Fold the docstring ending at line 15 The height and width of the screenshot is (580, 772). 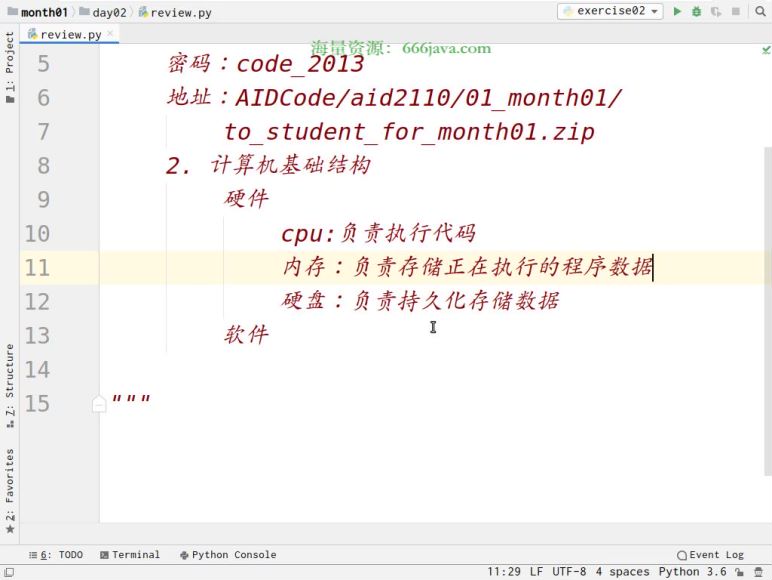click(99, 404)
